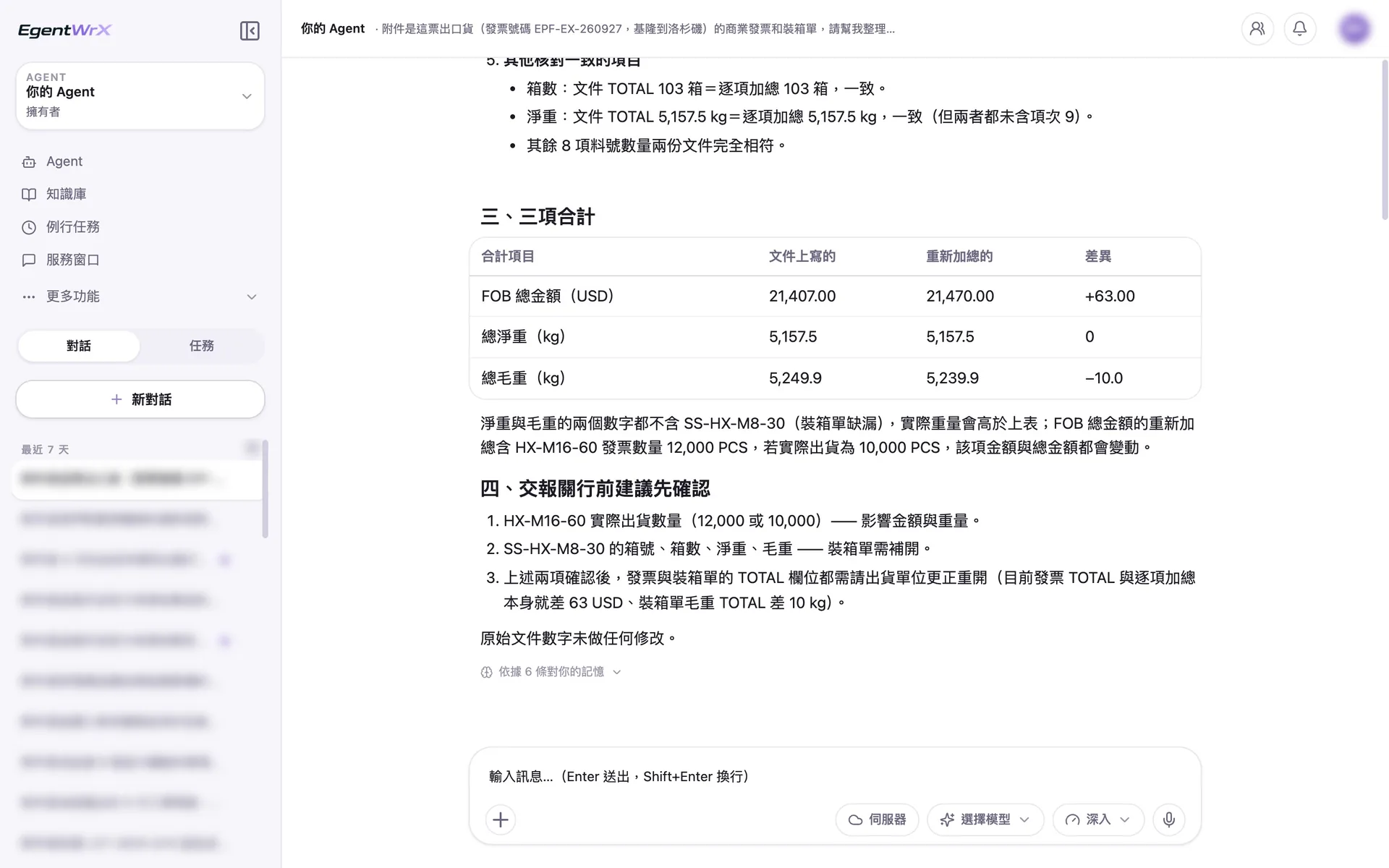The height and width of the screenshot is (868, 1389).
Task: Click the 21,470.00 cell
Action: click(960, 296)
